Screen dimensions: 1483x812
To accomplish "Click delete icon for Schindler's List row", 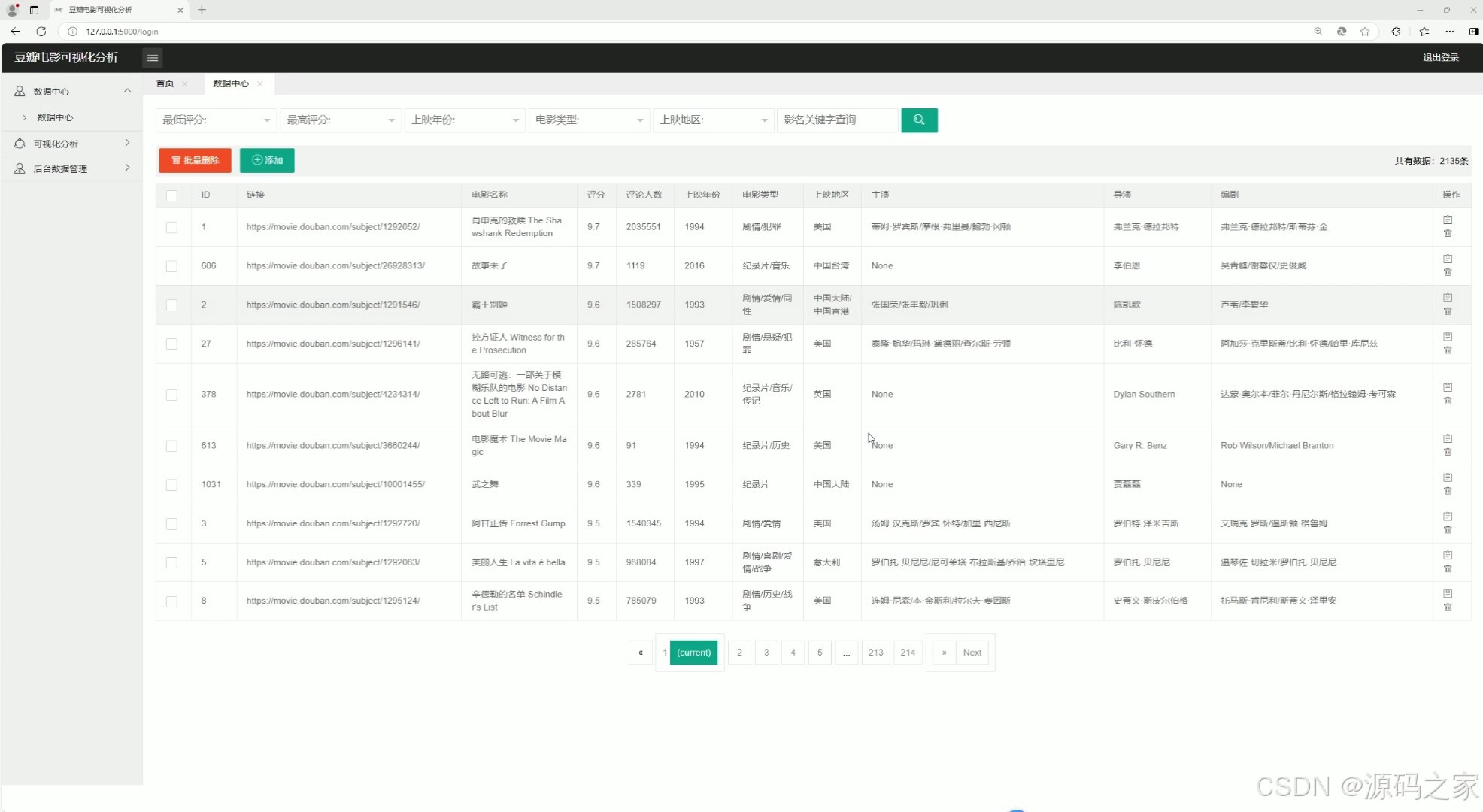I will pos(1447,607).
